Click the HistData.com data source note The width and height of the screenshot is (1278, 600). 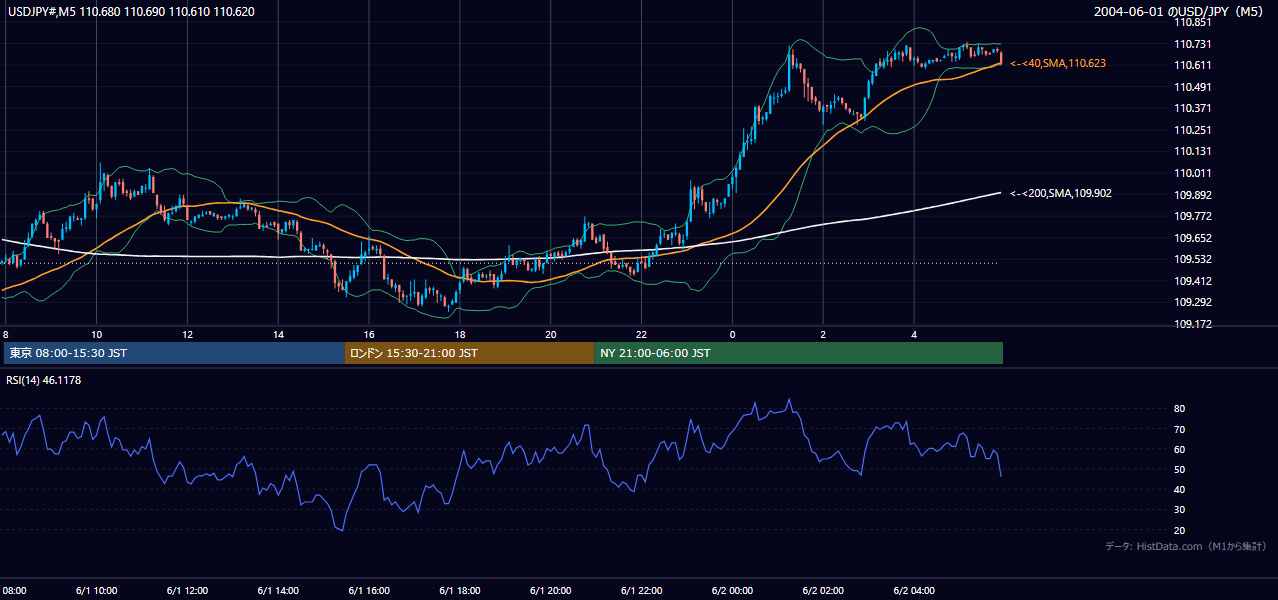coord(1186,546)
